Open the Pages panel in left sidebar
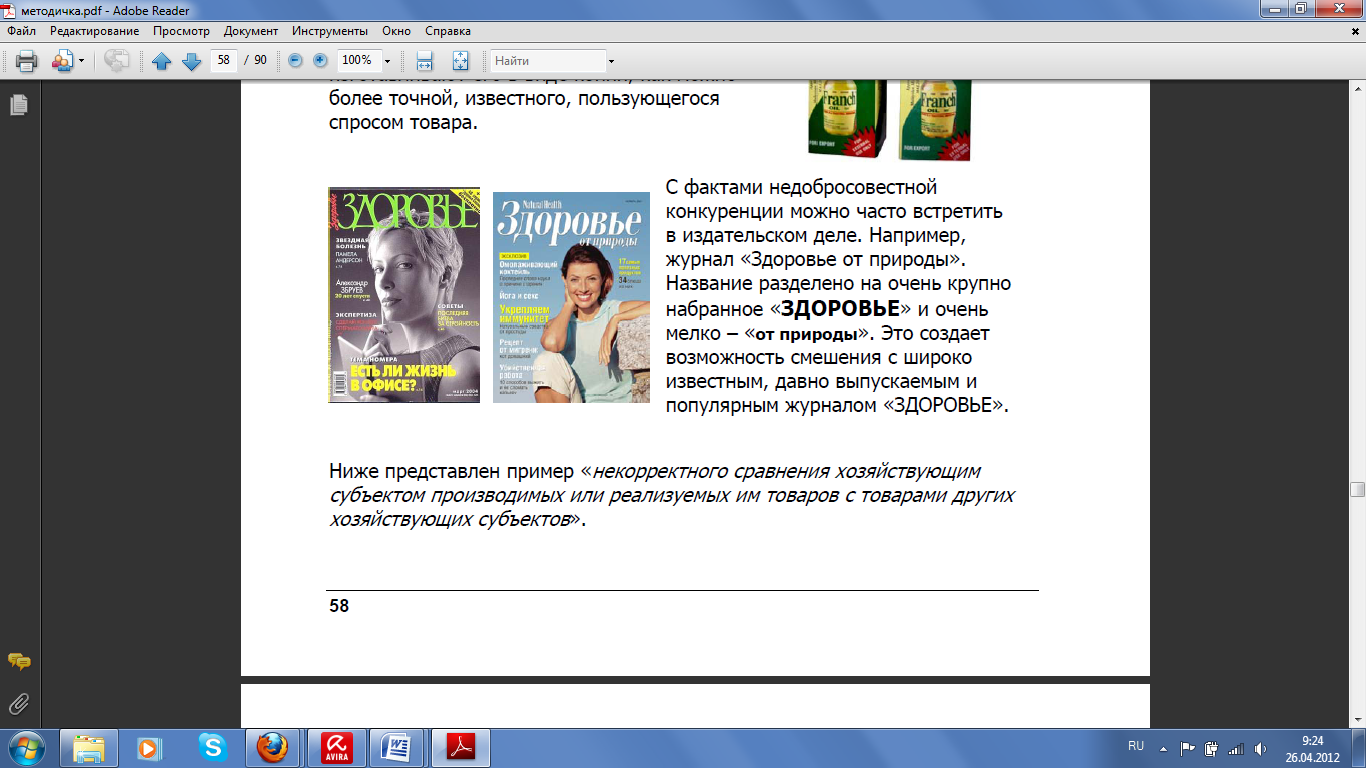The image size is (1366, 768). coord(18,104)
